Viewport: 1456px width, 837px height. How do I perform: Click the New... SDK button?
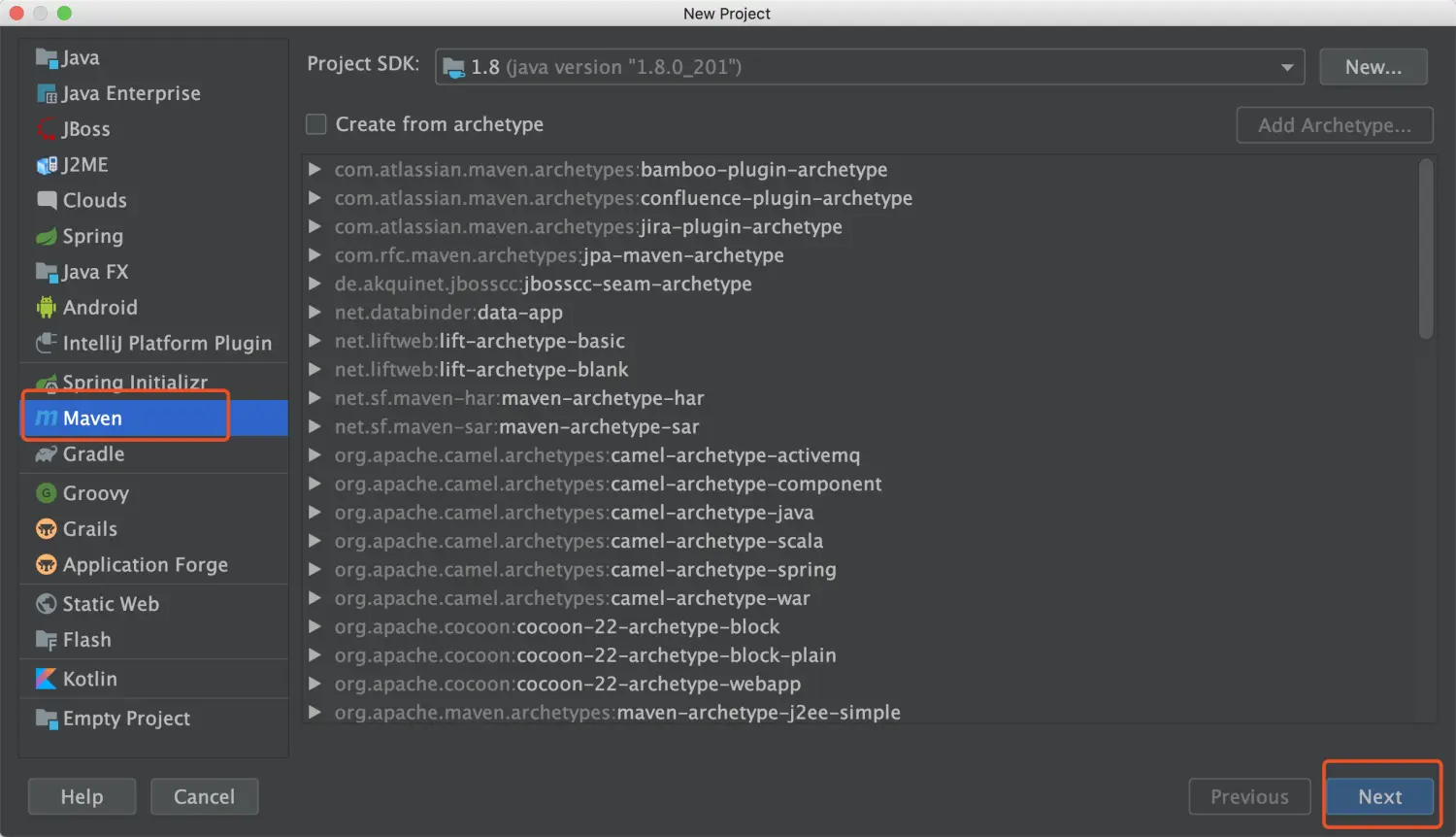click(x=1373, y=67)
